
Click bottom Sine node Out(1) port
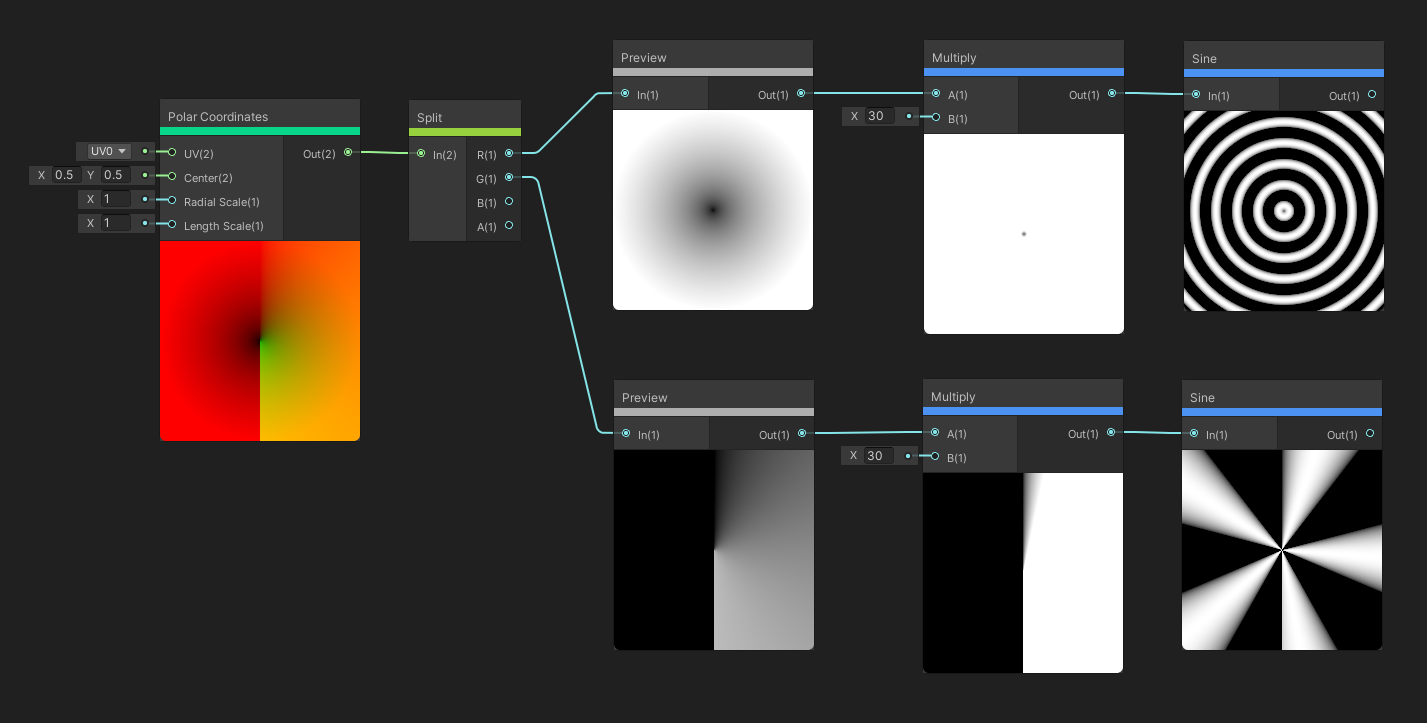pyautogui.click(x=1369, y=434)
